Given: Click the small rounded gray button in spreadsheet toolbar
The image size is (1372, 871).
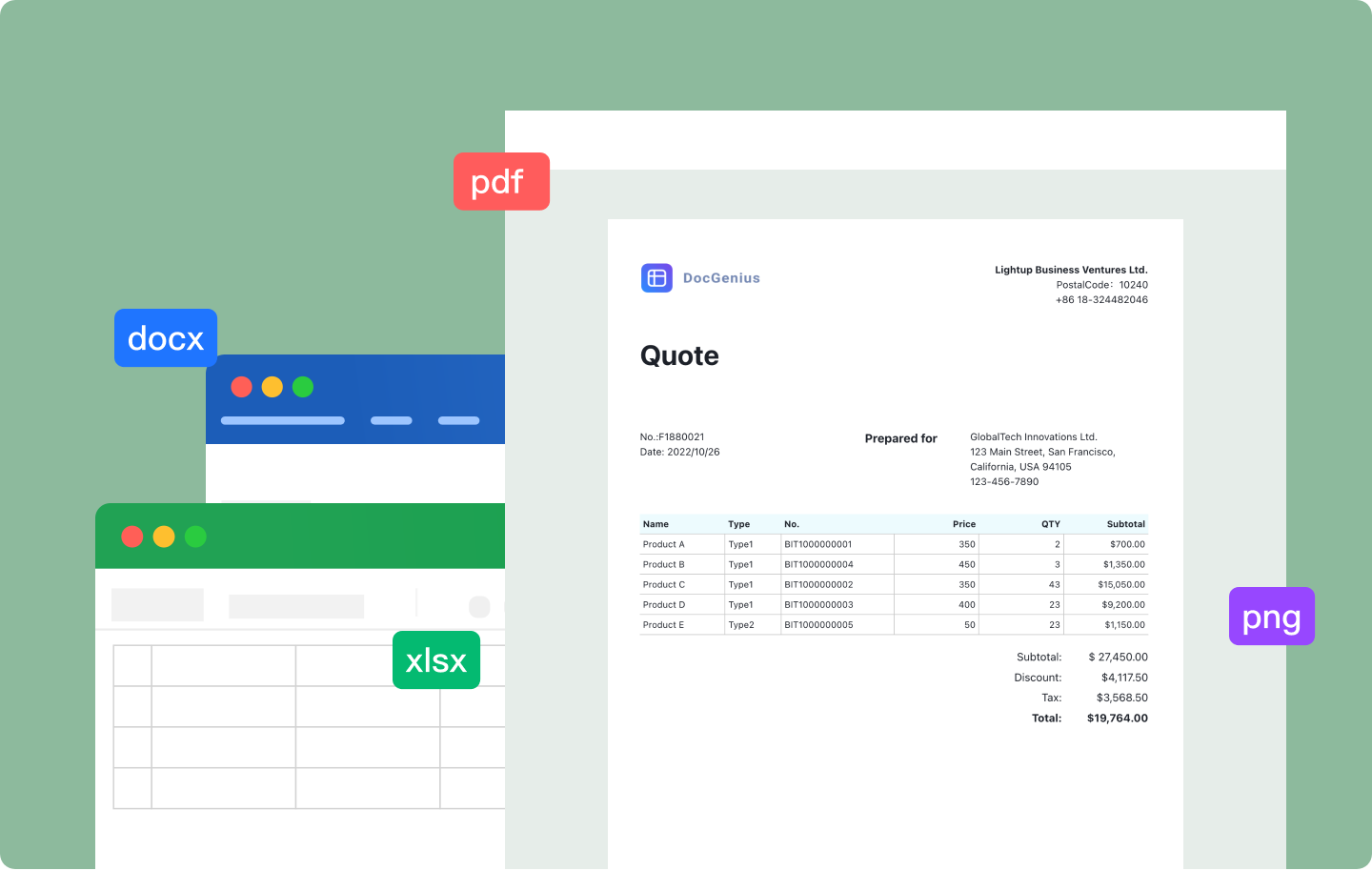Looking at the screenshot, I should tap(479, 607).
